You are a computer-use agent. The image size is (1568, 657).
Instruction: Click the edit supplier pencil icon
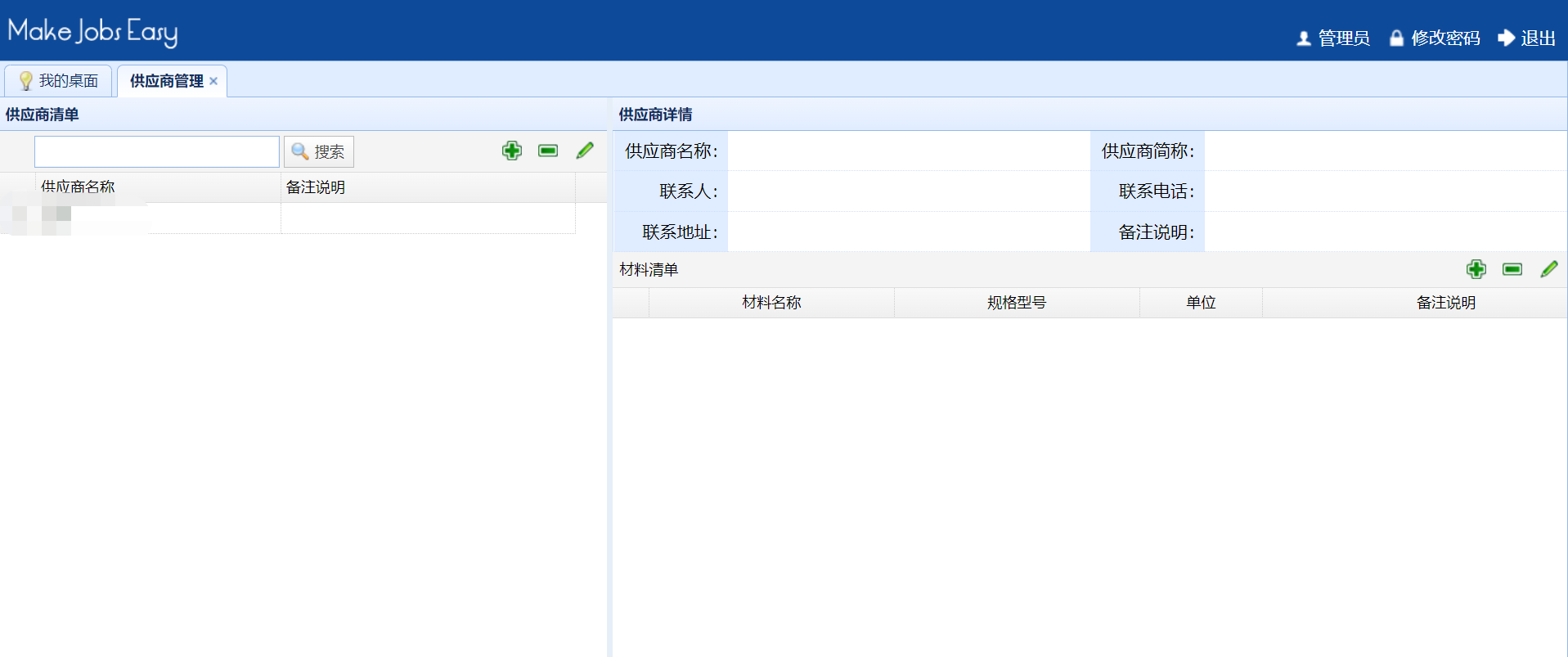point(585,151)
